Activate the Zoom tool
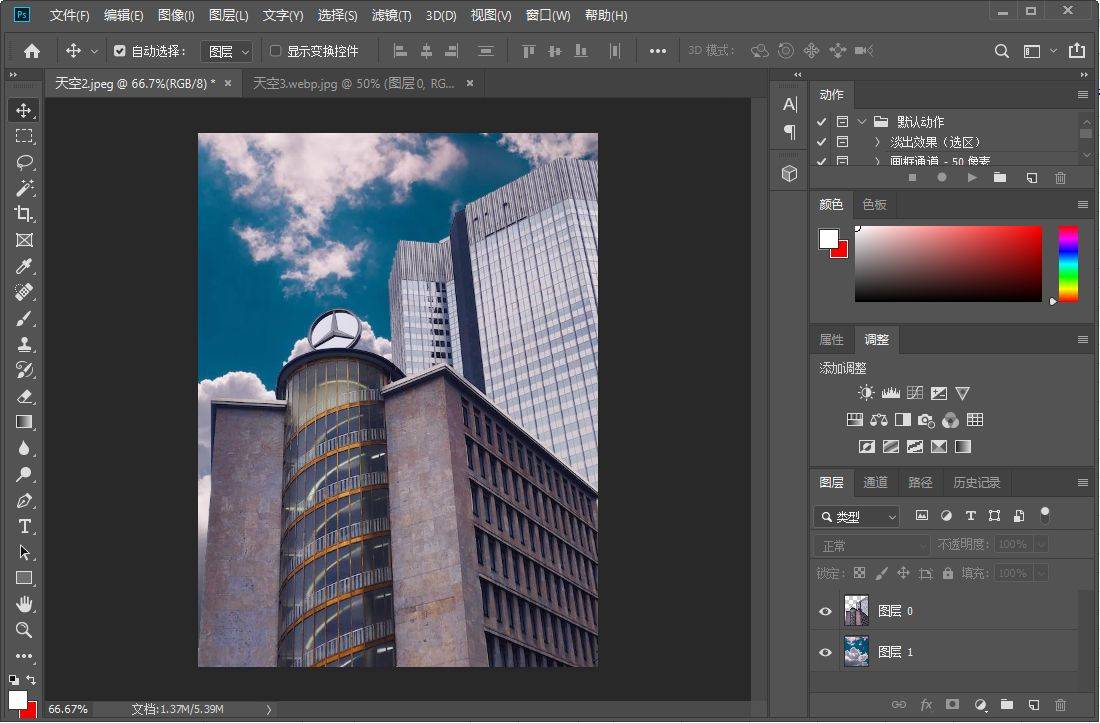The height and width of the screenshot is (723, 1100). tap(24, 630)
